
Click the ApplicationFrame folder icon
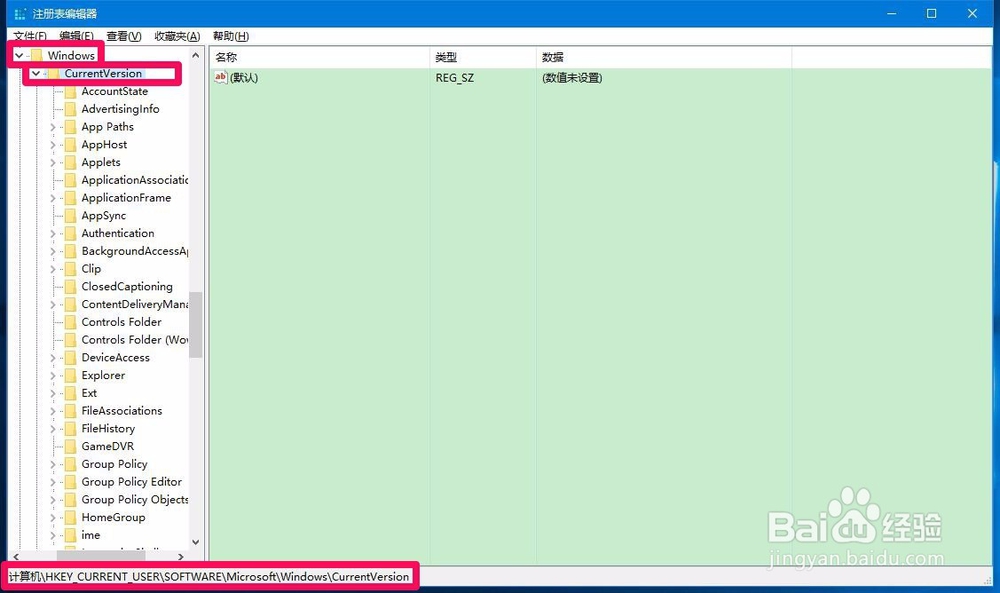pos(70,198)
